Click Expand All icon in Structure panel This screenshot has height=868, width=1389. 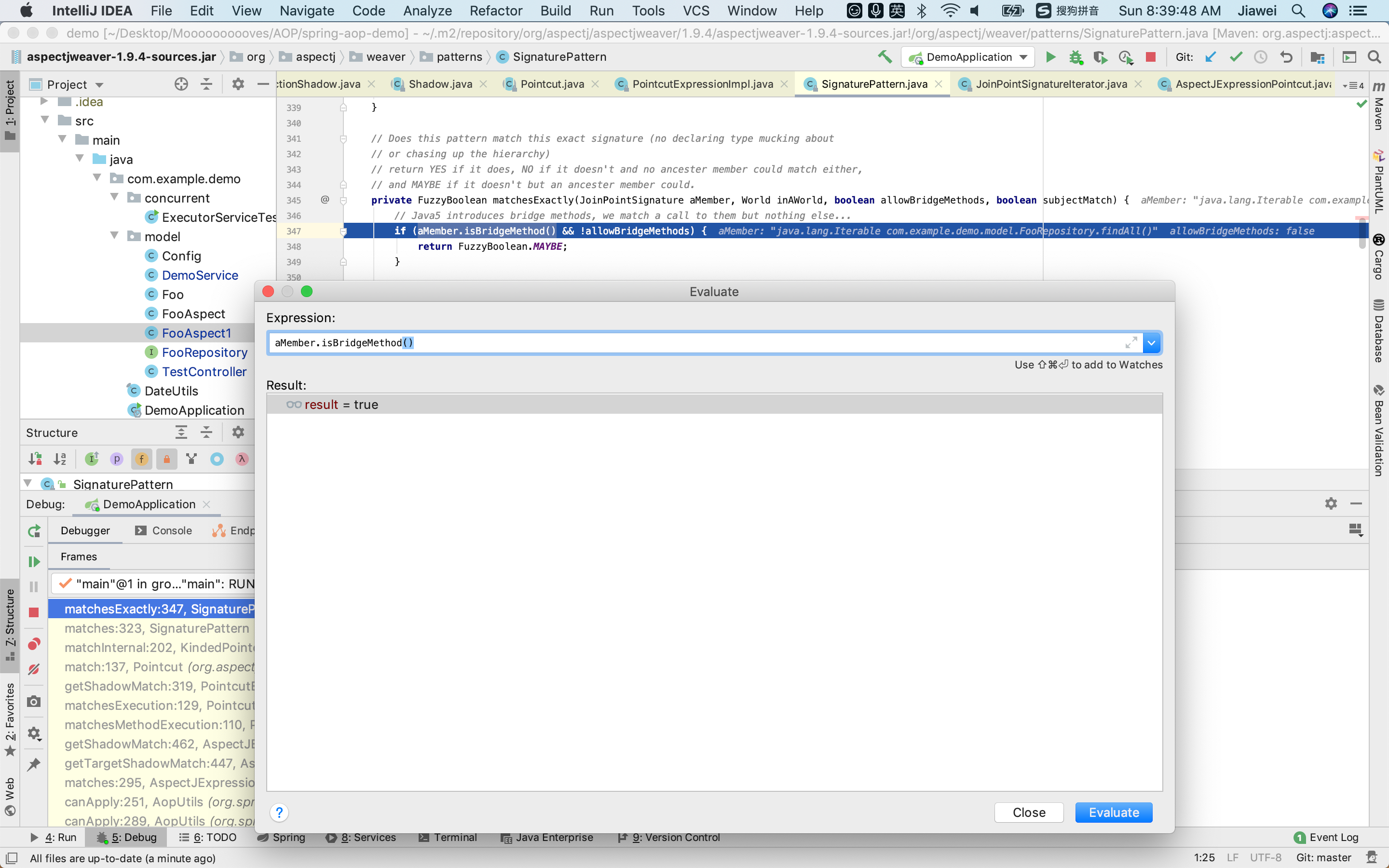pos(181,432)
